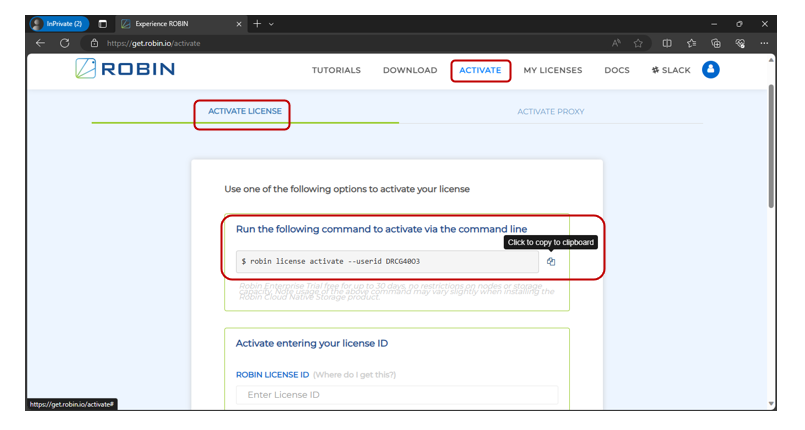Open the browser Settings and more menu
805x430 pixels.
[764, 43]
